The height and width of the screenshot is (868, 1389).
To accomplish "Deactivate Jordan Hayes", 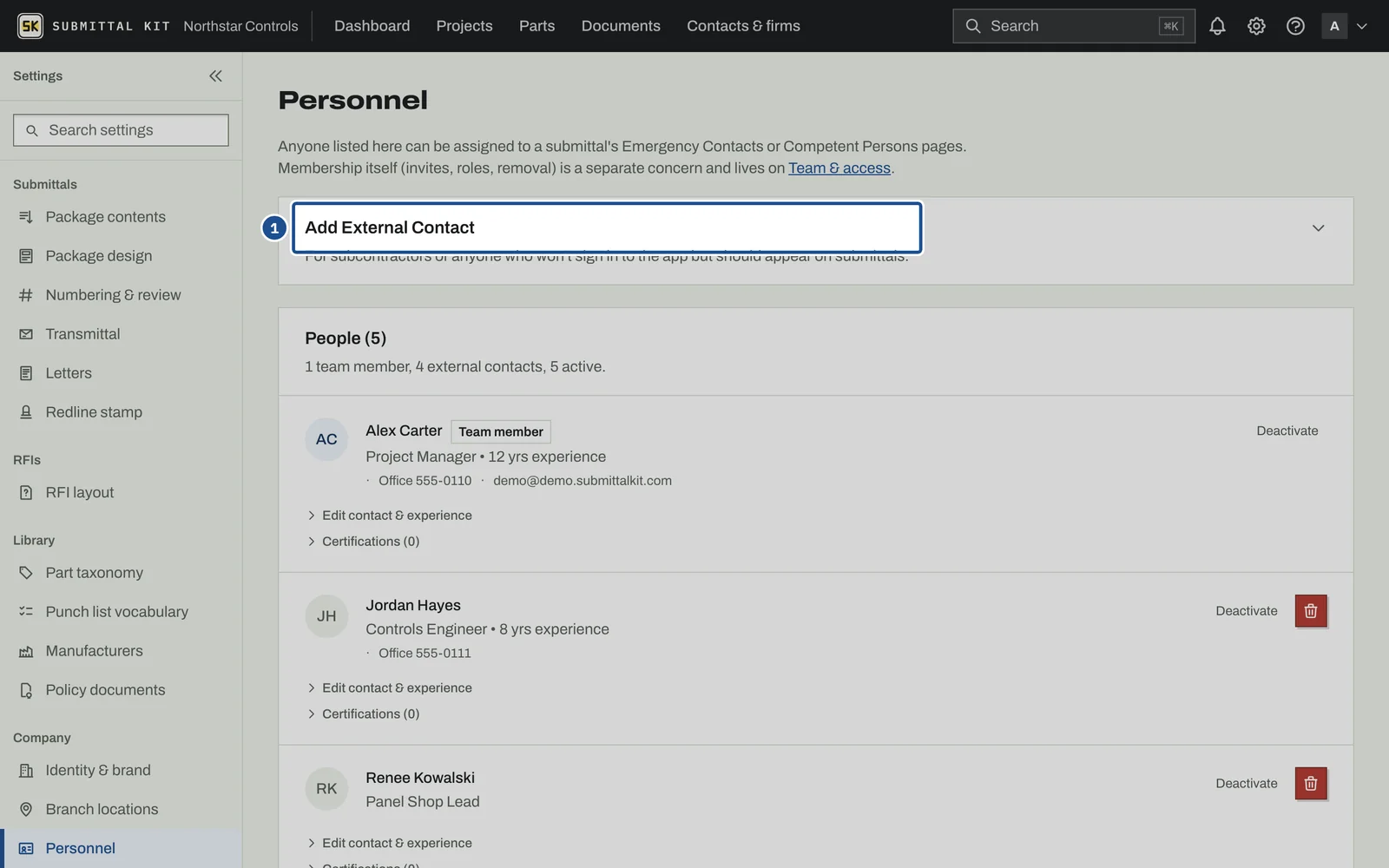I will (x=1247, y=611).
